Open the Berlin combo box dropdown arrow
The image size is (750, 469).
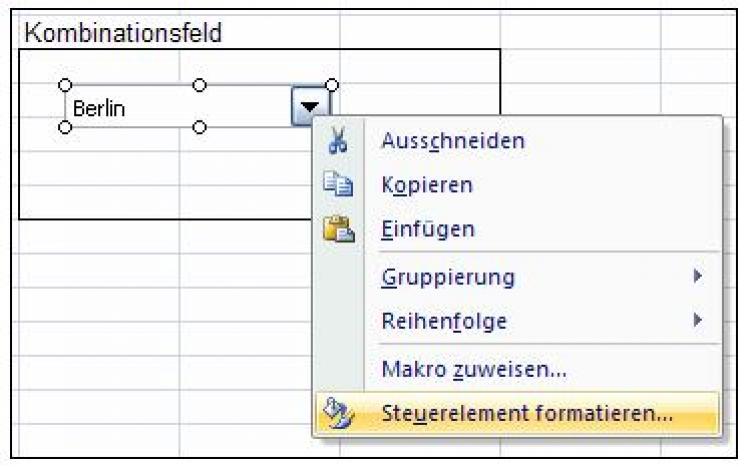click(x=305, y=107)
